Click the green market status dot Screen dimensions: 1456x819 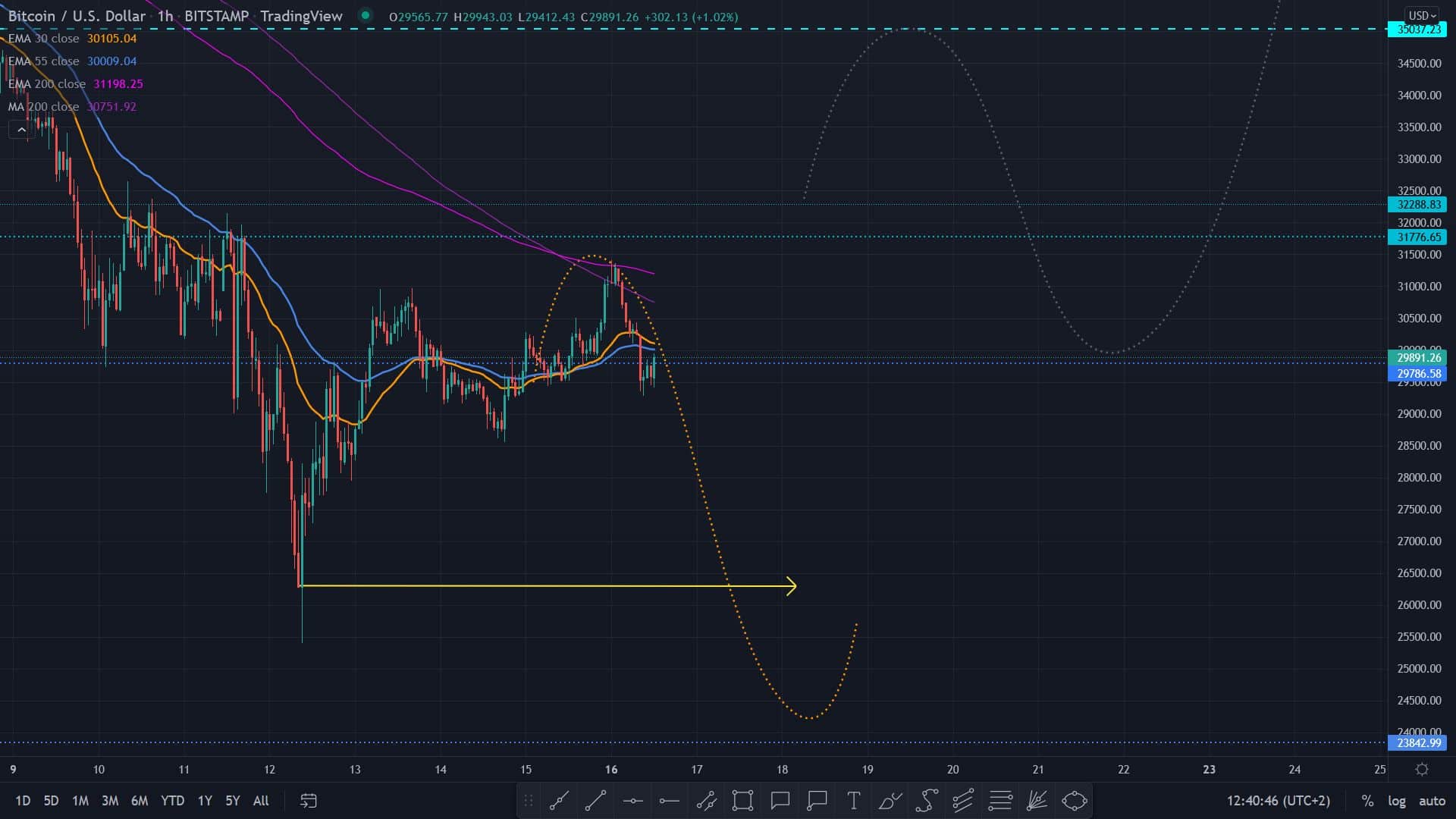[x=366, y=15]
